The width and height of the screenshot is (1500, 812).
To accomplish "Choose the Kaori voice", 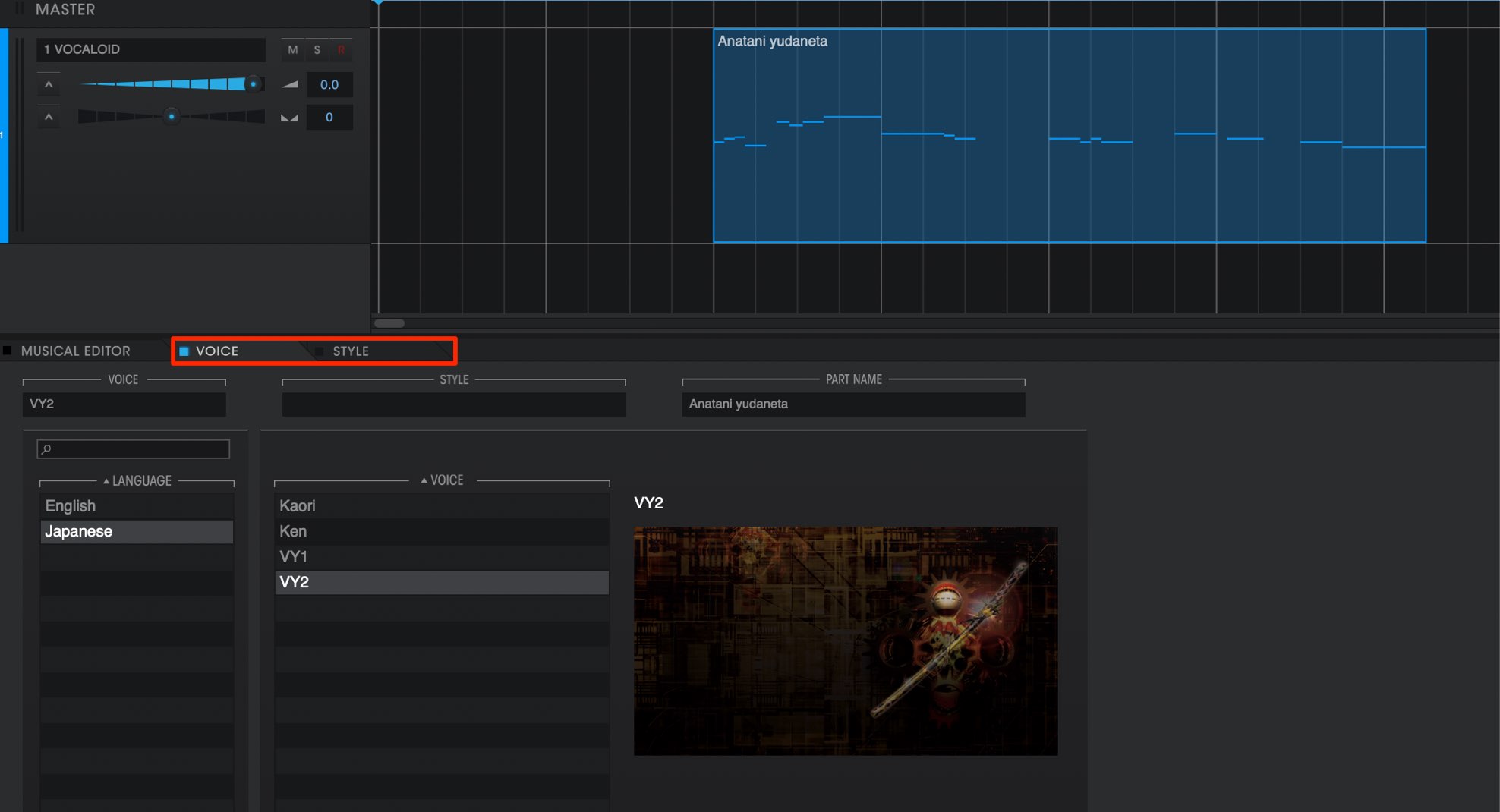I will pos(442,506).
